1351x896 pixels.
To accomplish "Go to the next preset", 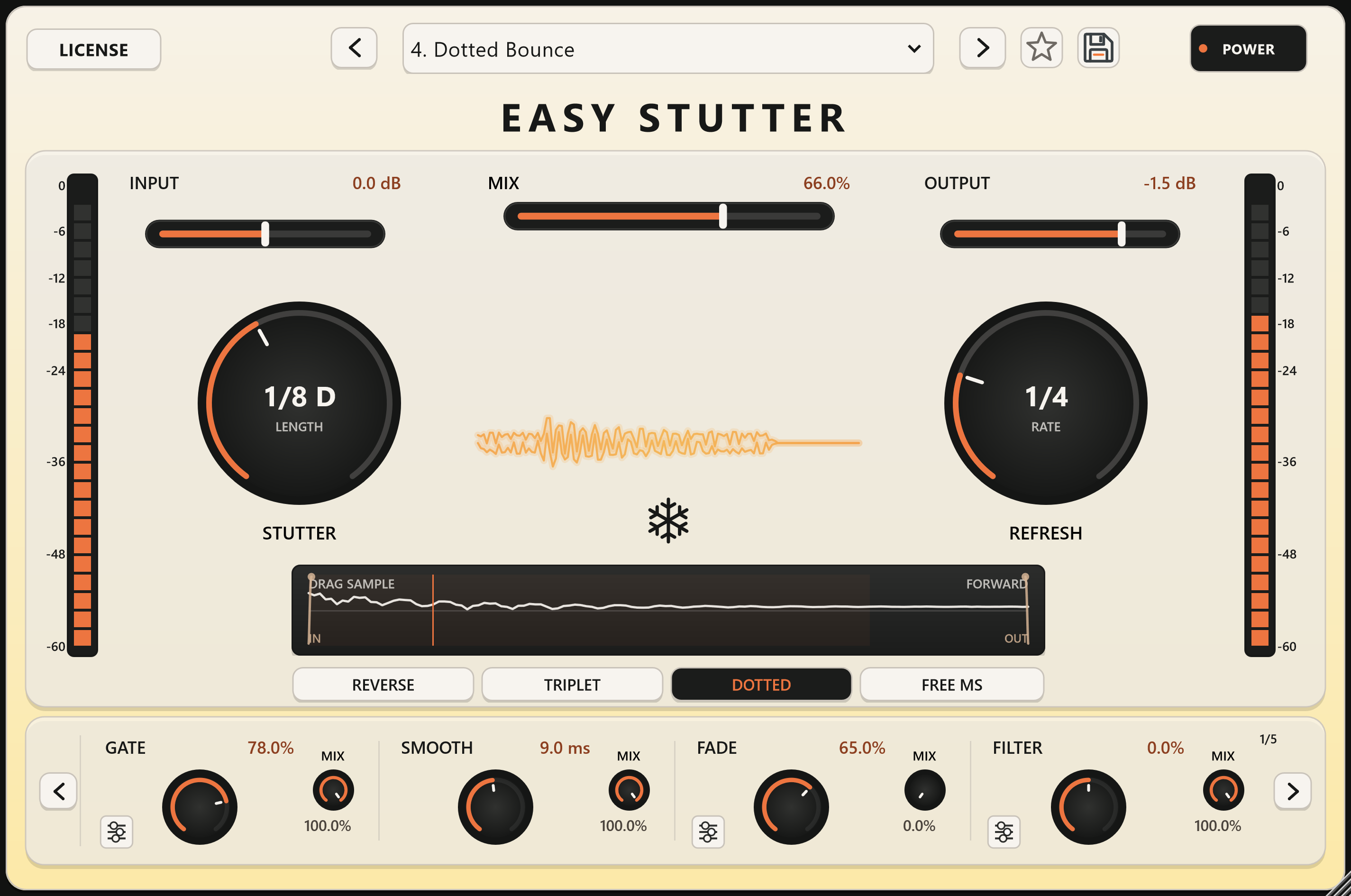I will [983, 48].
